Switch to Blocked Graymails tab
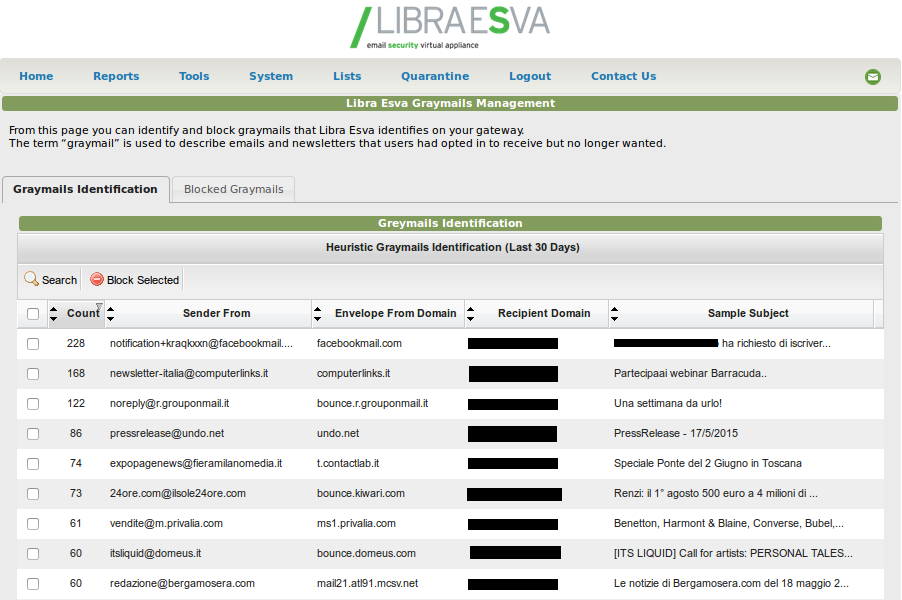The width and height of the screenshot is (902, 600). (234, 189)
